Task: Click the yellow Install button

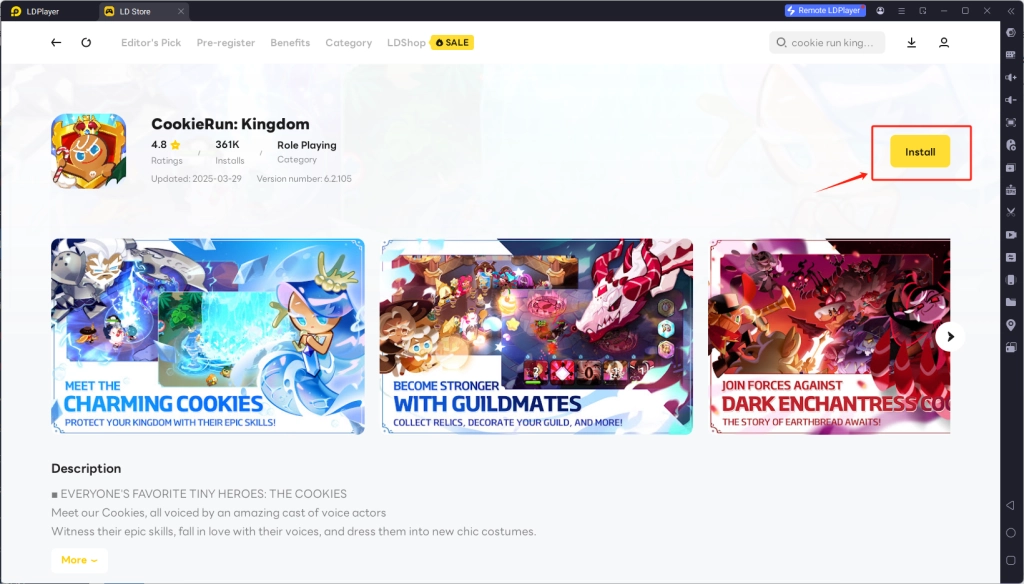Action: pyautogui.click(x=920, y=152)
